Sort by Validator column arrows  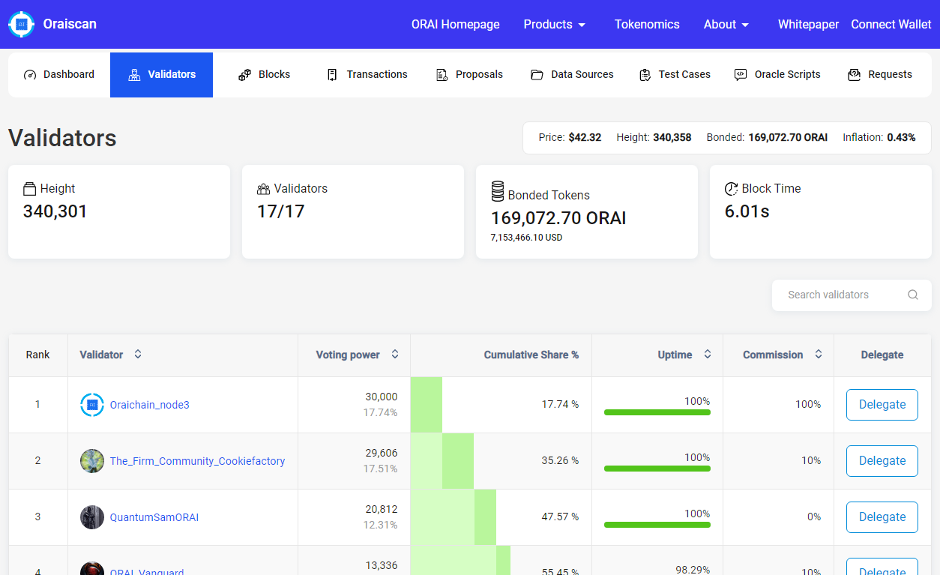pyautogui.click(x=138, y=355)
